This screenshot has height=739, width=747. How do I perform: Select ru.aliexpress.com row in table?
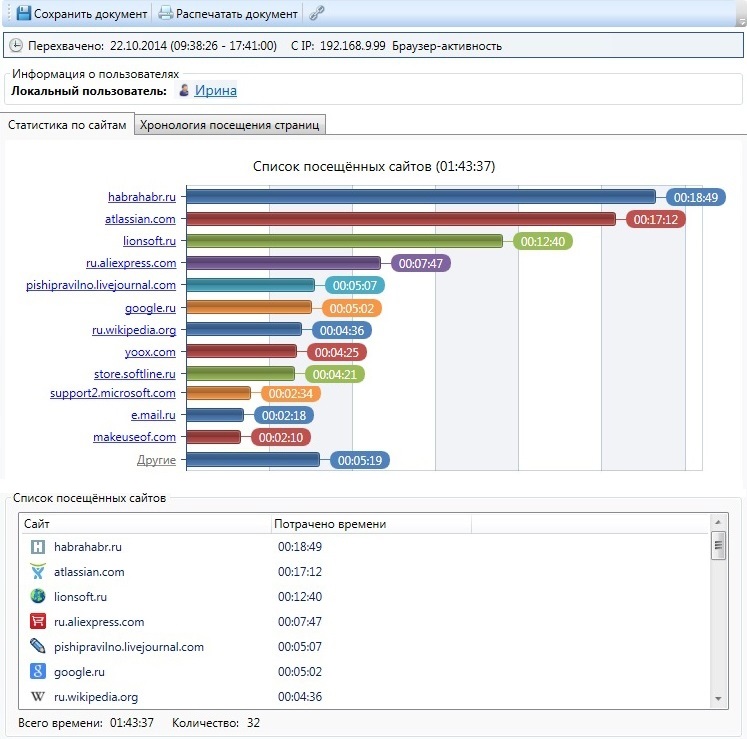(364, 621)
